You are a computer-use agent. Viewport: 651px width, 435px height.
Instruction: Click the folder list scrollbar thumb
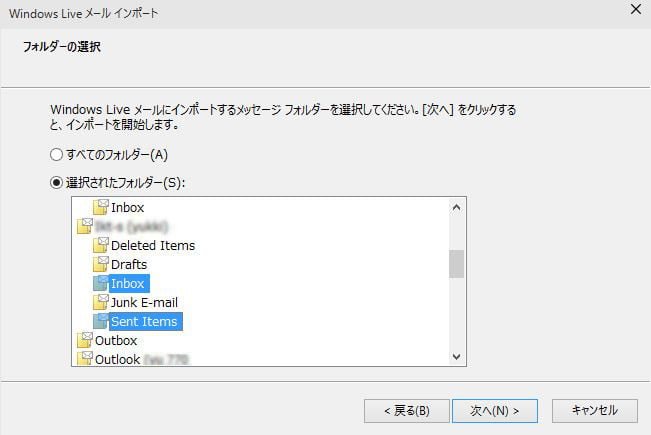coord(456,263)
